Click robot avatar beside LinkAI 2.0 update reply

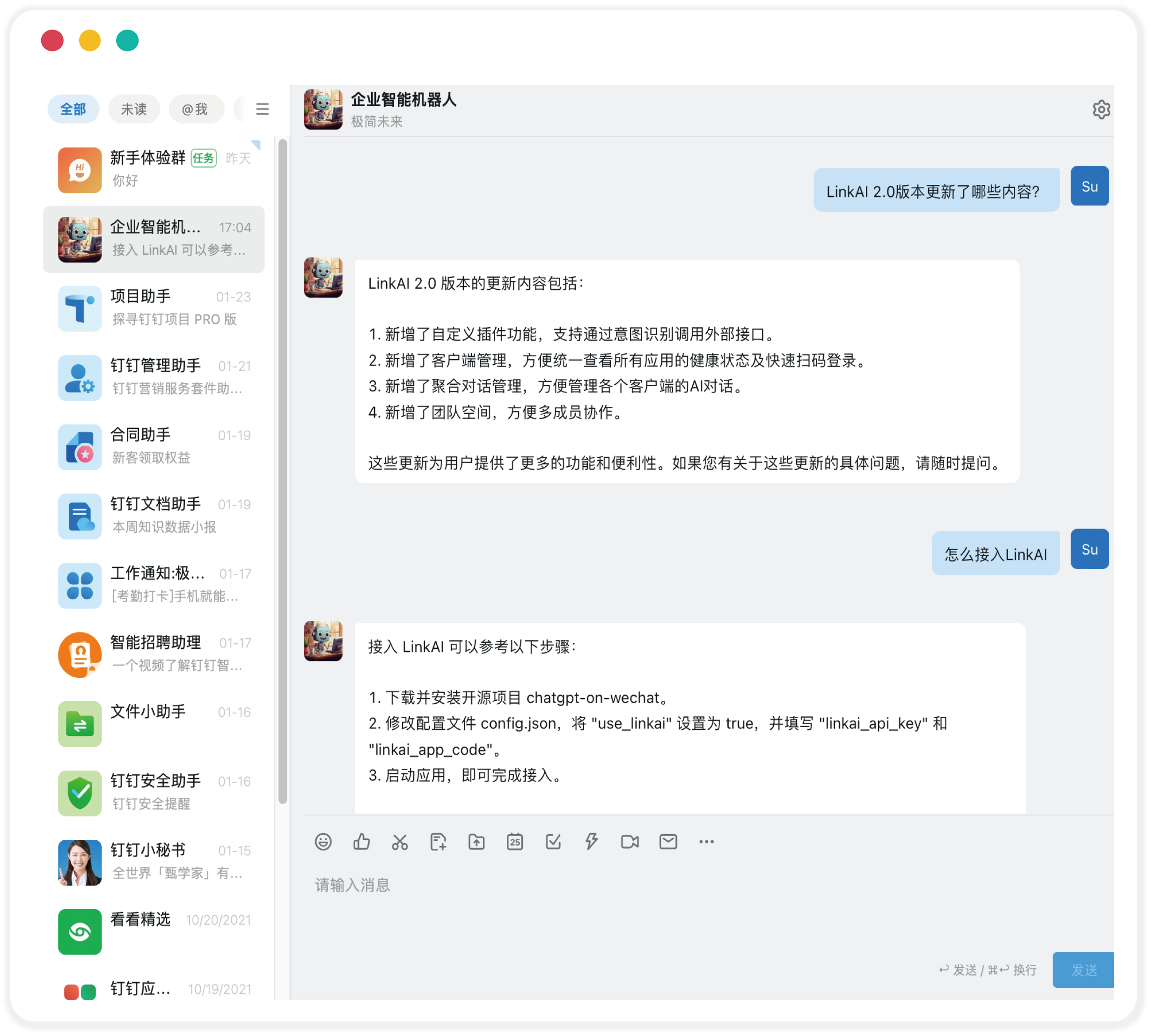pyautogui.click(x=323, y=277)
